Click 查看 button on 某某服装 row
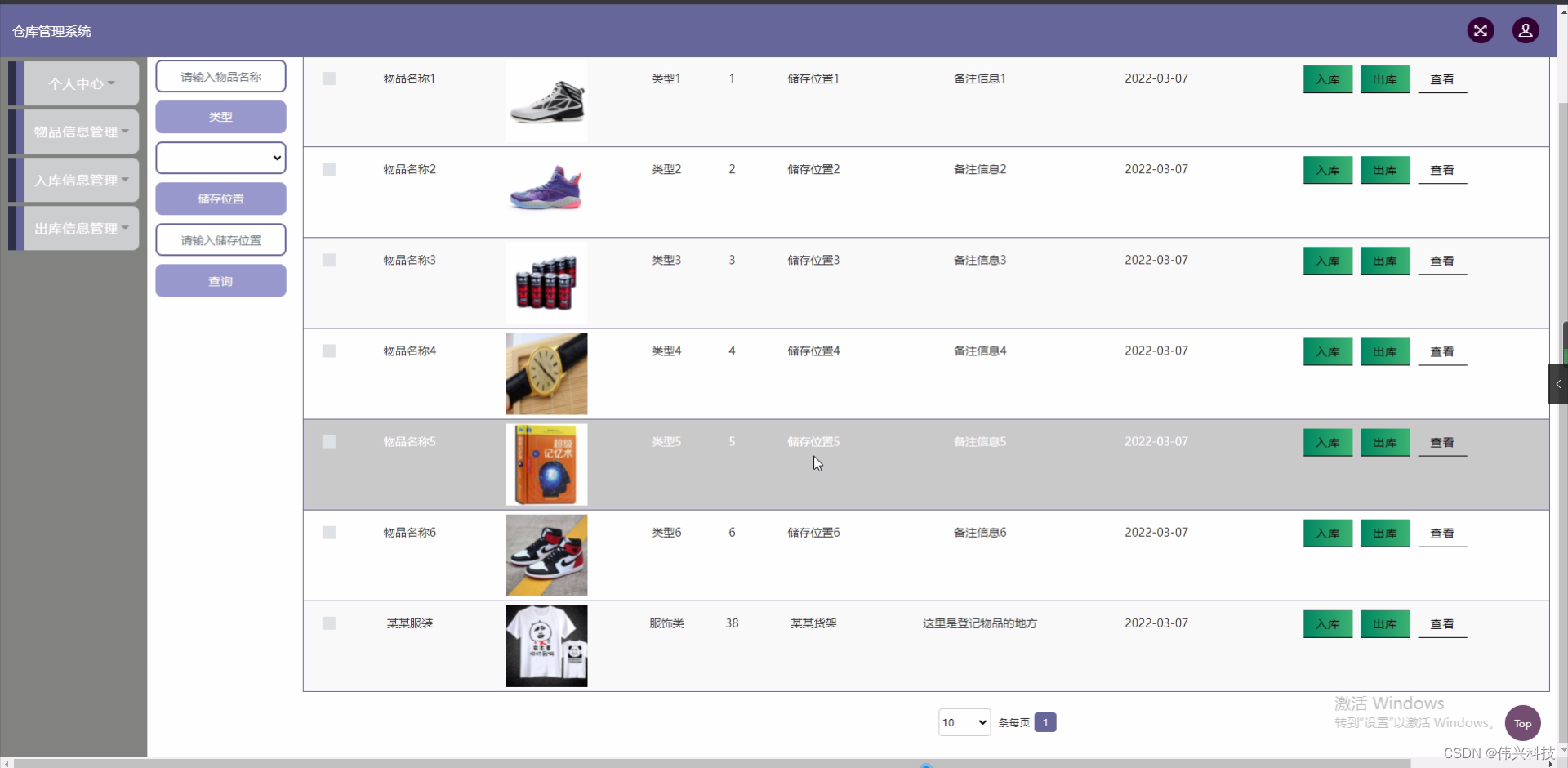This screenshot has width=1568, height=768. click(x=1442, y=623)
